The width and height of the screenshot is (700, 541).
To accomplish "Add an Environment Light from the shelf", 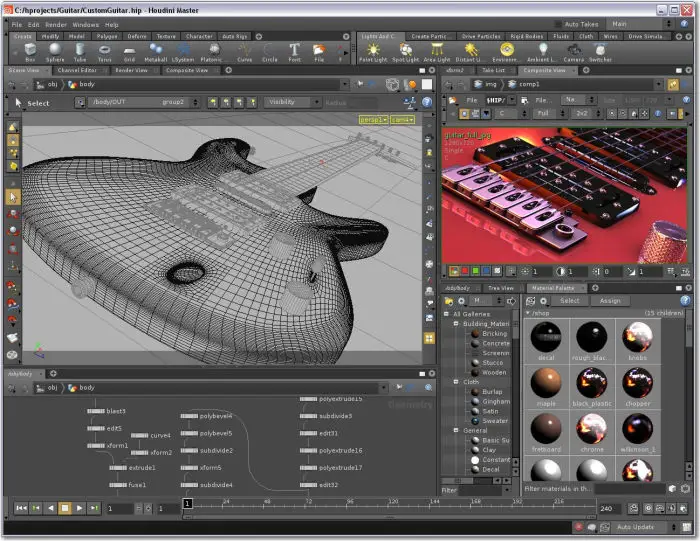I will 506,52.
